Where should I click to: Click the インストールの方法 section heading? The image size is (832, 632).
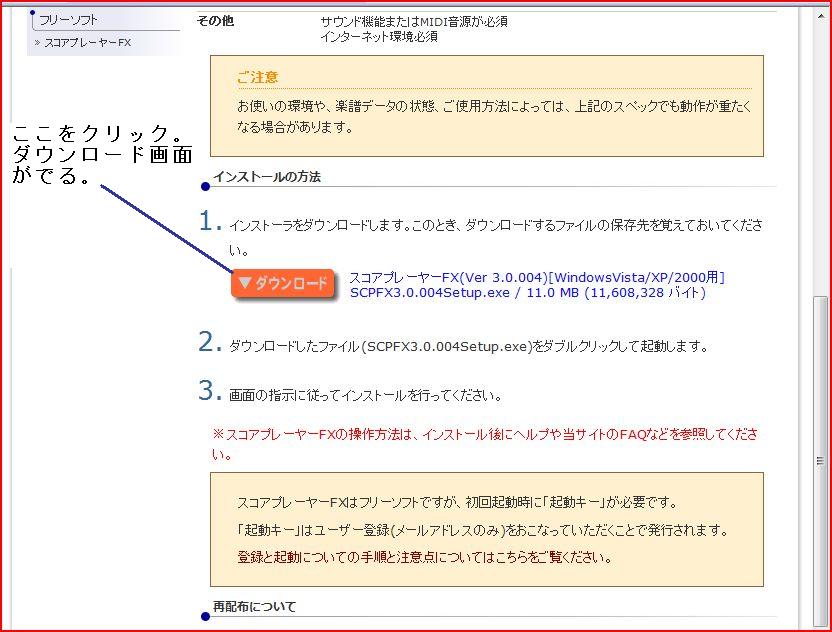click(x=267, y=177)
